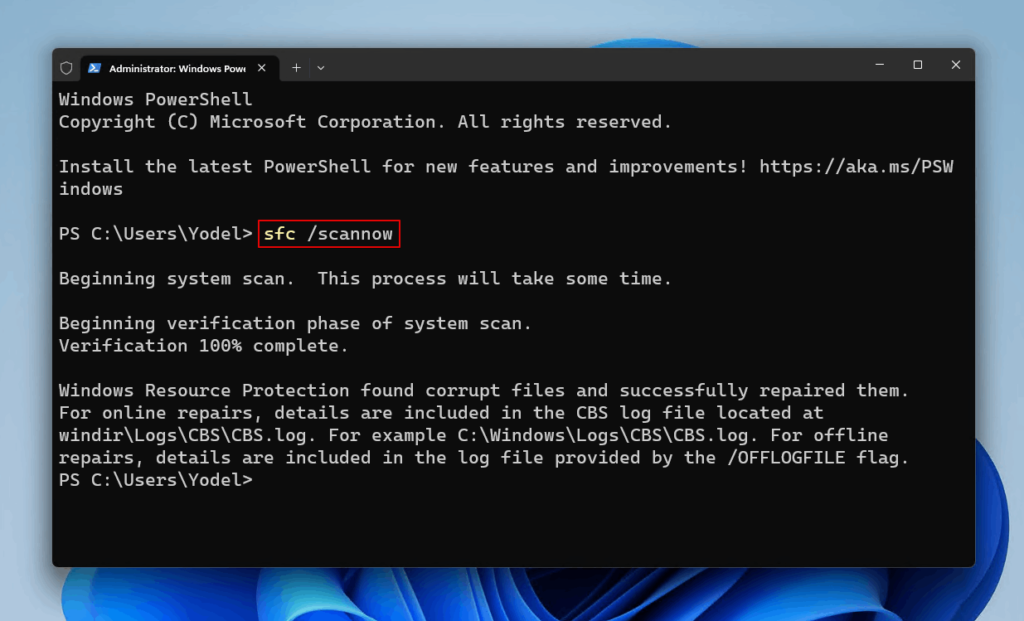Click the X icon on the PowerShell tab
Image resolution: width=1024 pixels, height=621 pixels.
point(262,68)
